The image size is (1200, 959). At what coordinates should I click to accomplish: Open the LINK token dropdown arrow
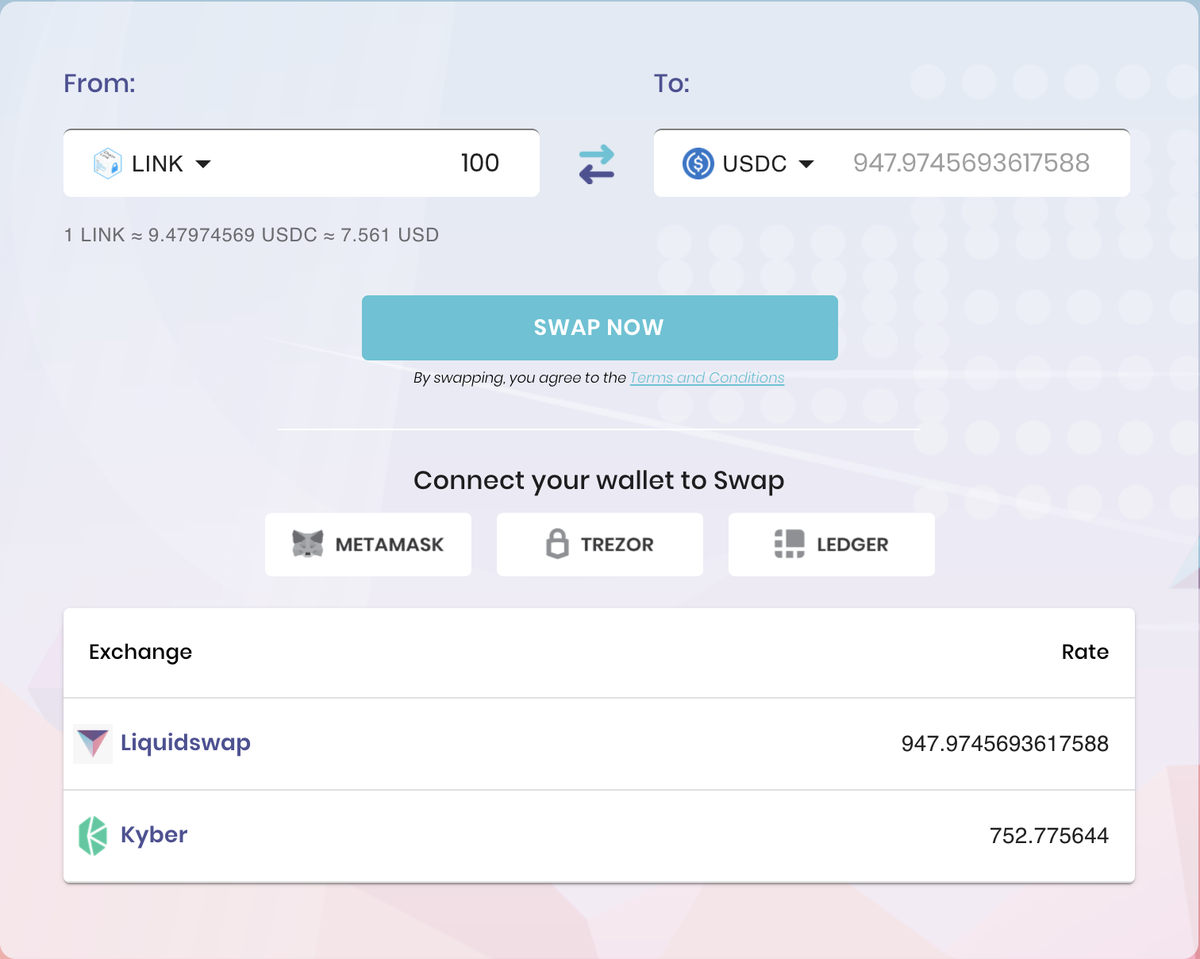click(203, 164)
